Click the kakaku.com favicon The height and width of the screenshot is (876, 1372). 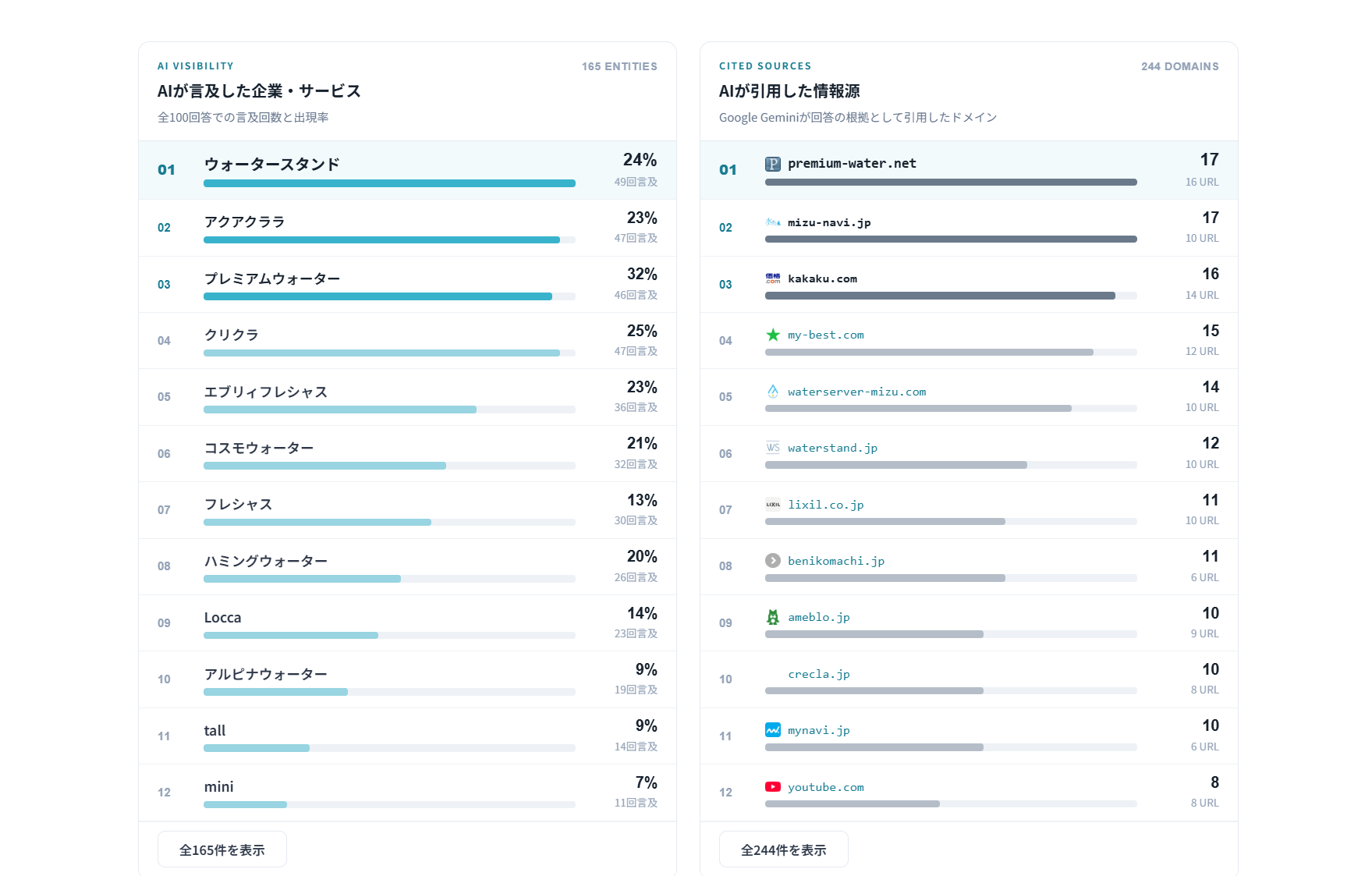click(772, 278)
